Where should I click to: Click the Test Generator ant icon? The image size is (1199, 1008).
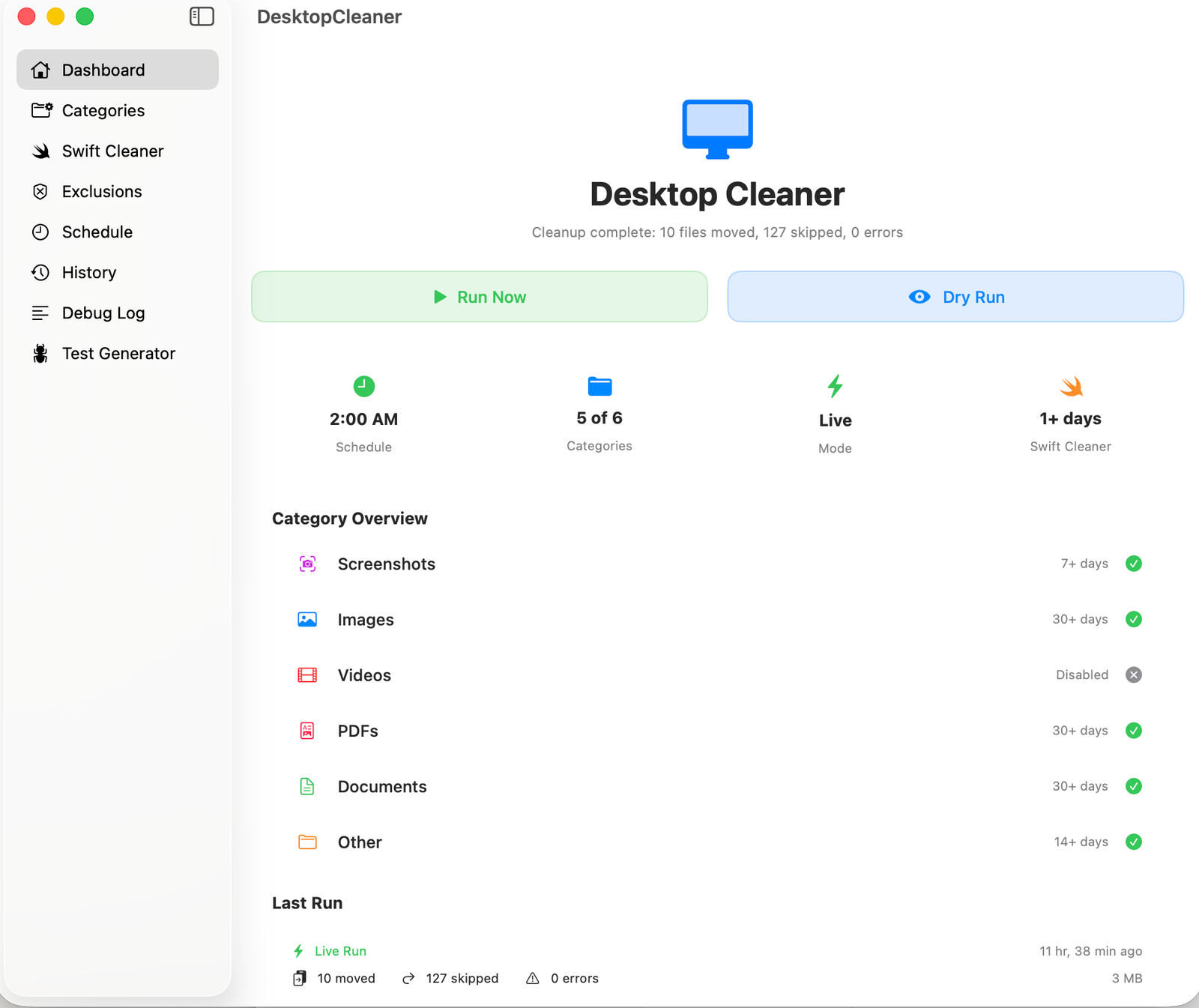41,353
